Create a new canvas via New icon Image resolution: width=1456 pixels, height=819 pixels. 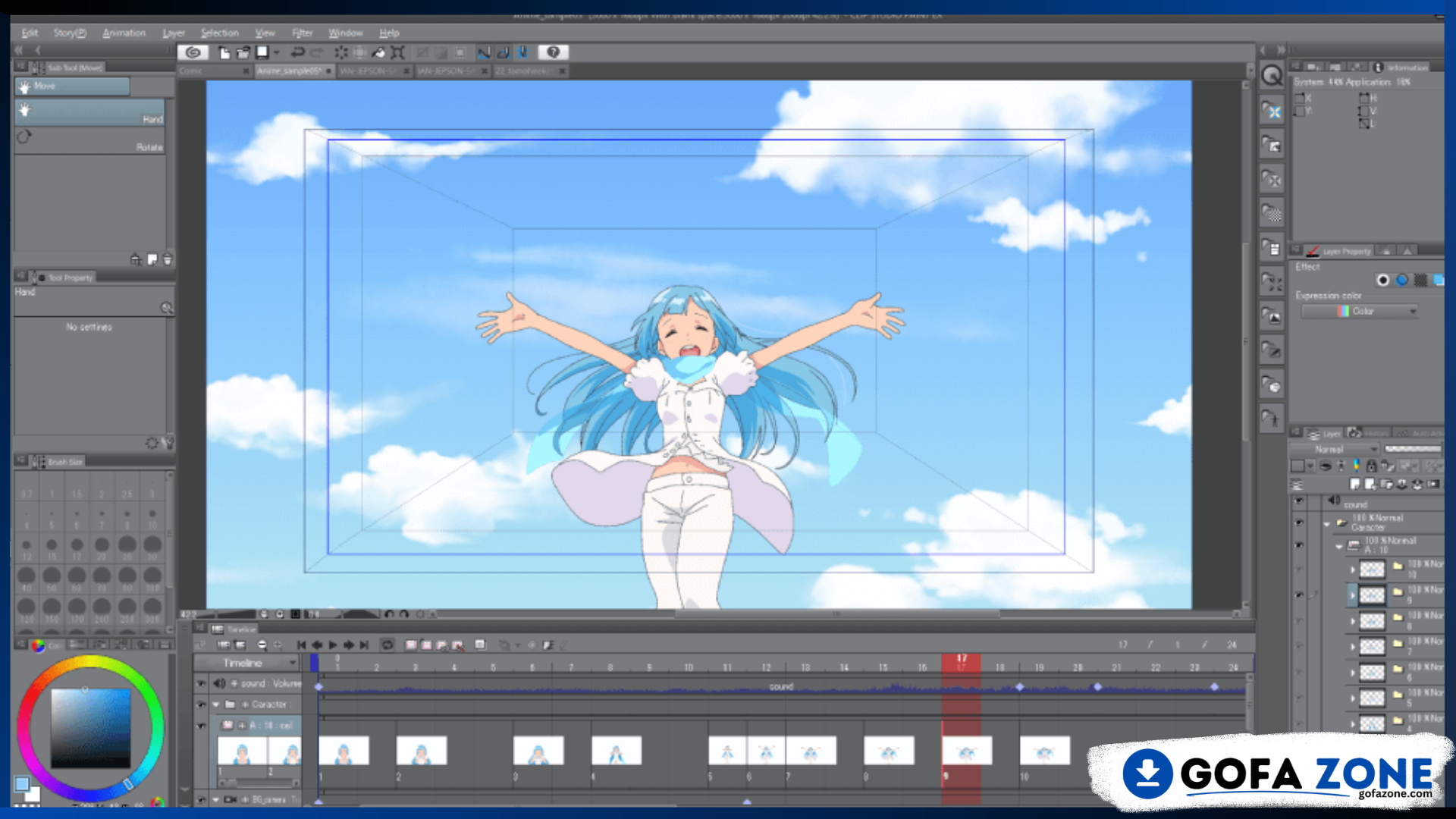click(x=224, y=52)
